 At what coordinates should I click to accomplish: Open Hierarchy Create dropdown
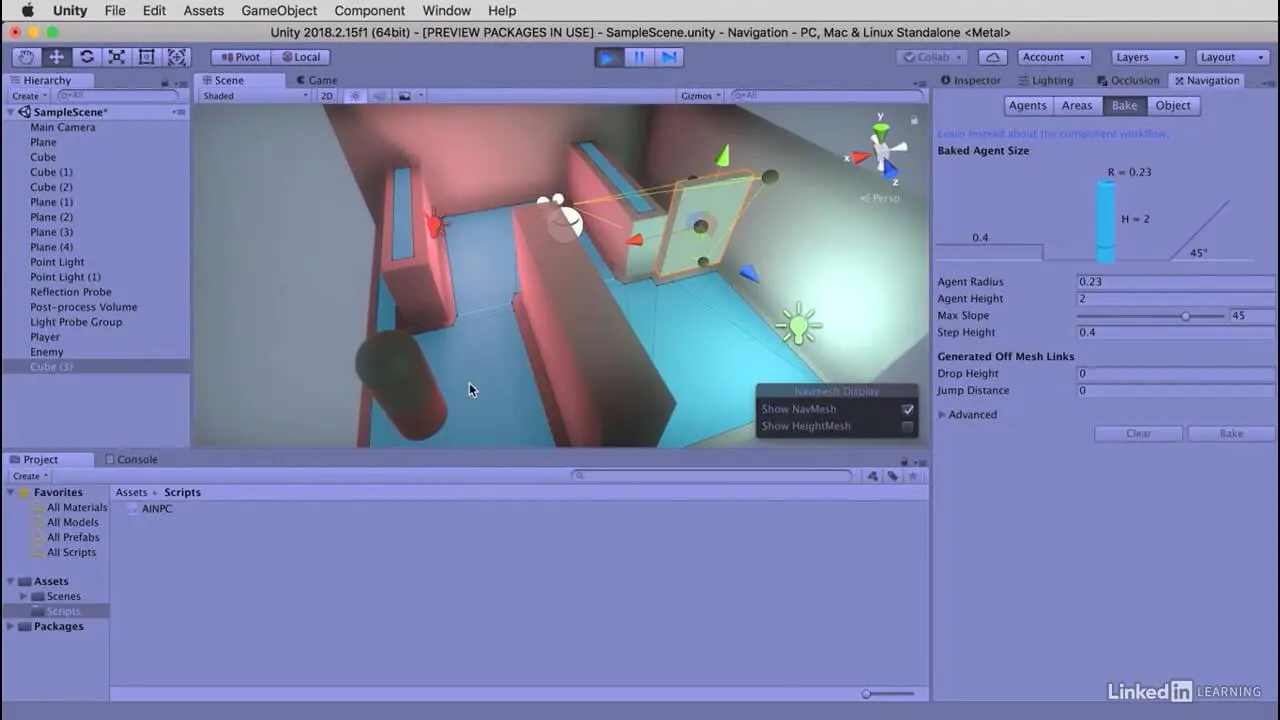(29, 96)
